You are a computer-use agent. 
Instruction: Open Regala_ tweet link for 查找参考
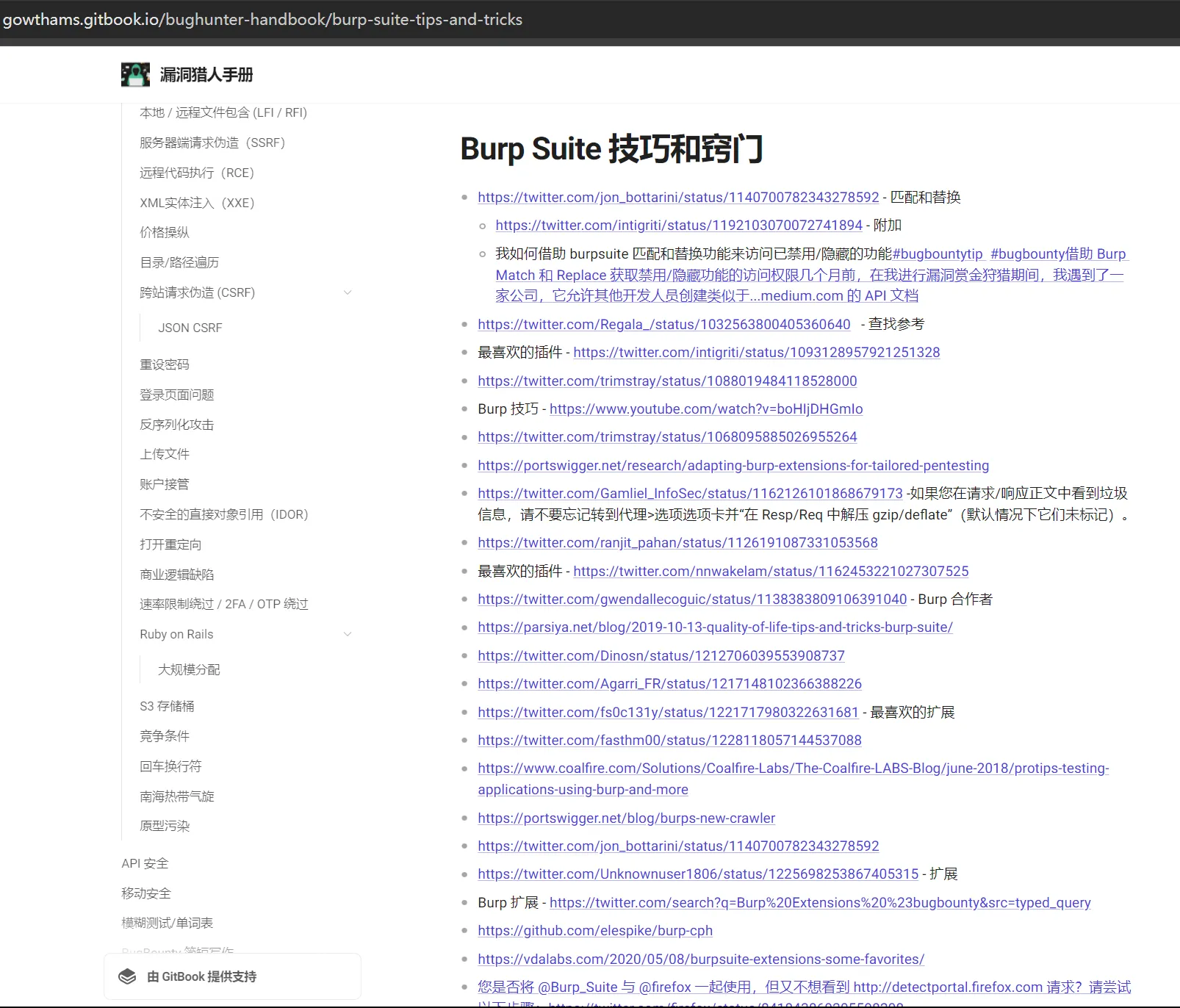click(664, 324)
